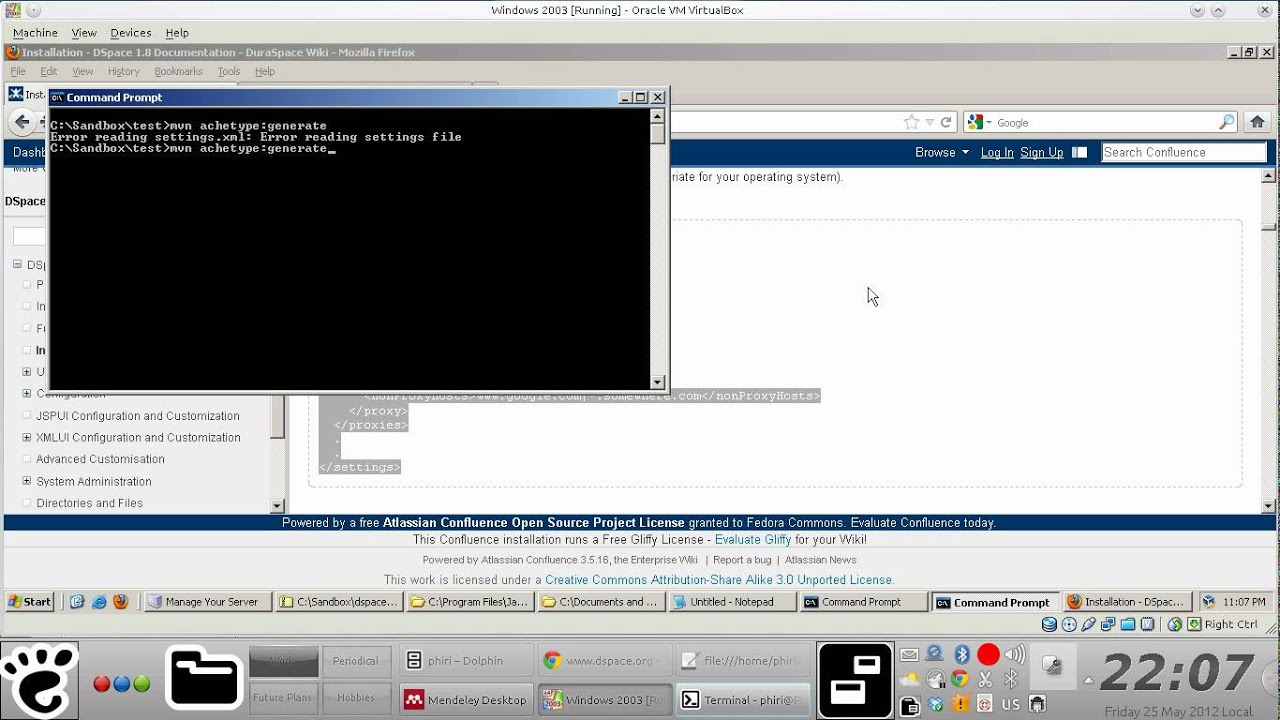Open the Tools menu in Firefox
The width and height of the screenshot is (1280, 720).
point(229,72)
